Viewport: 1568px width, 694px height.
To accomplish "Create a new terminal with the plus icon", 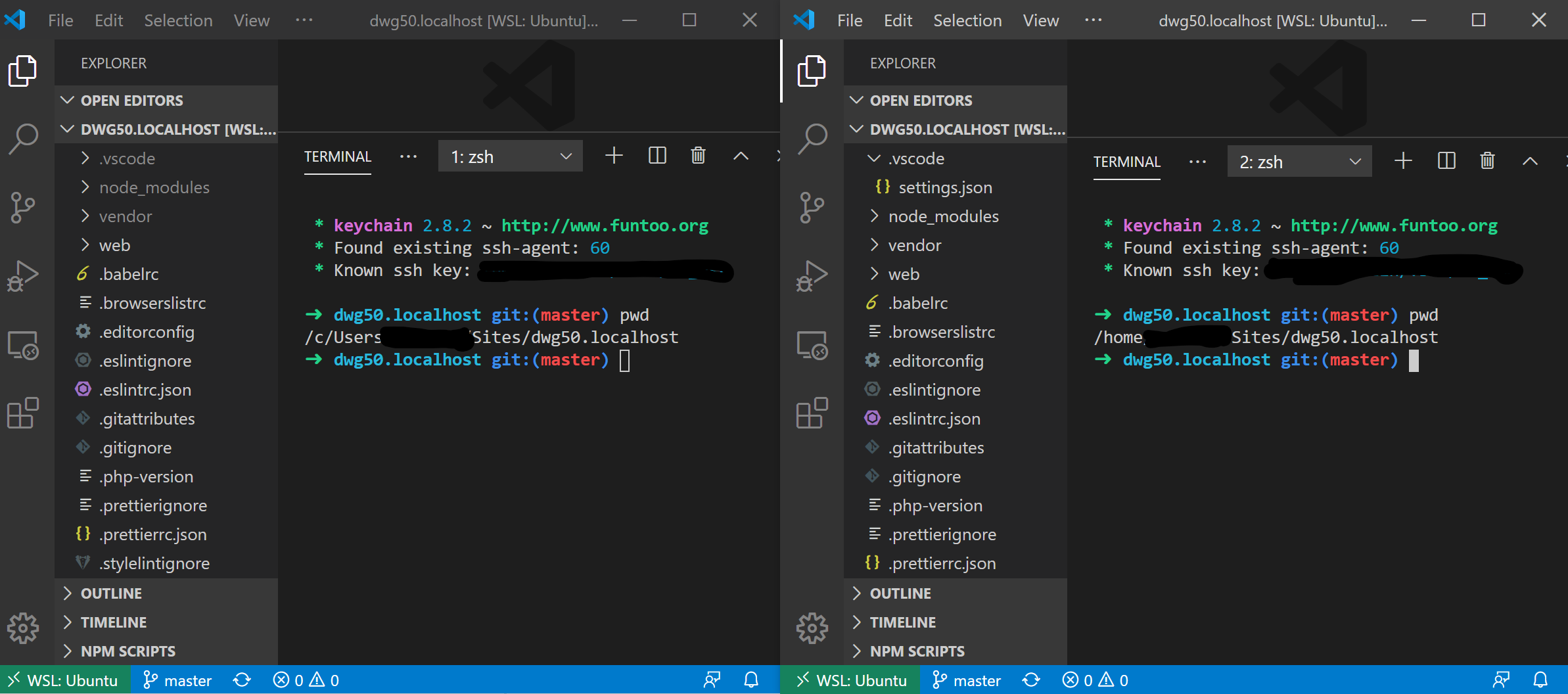I will 614,156.
